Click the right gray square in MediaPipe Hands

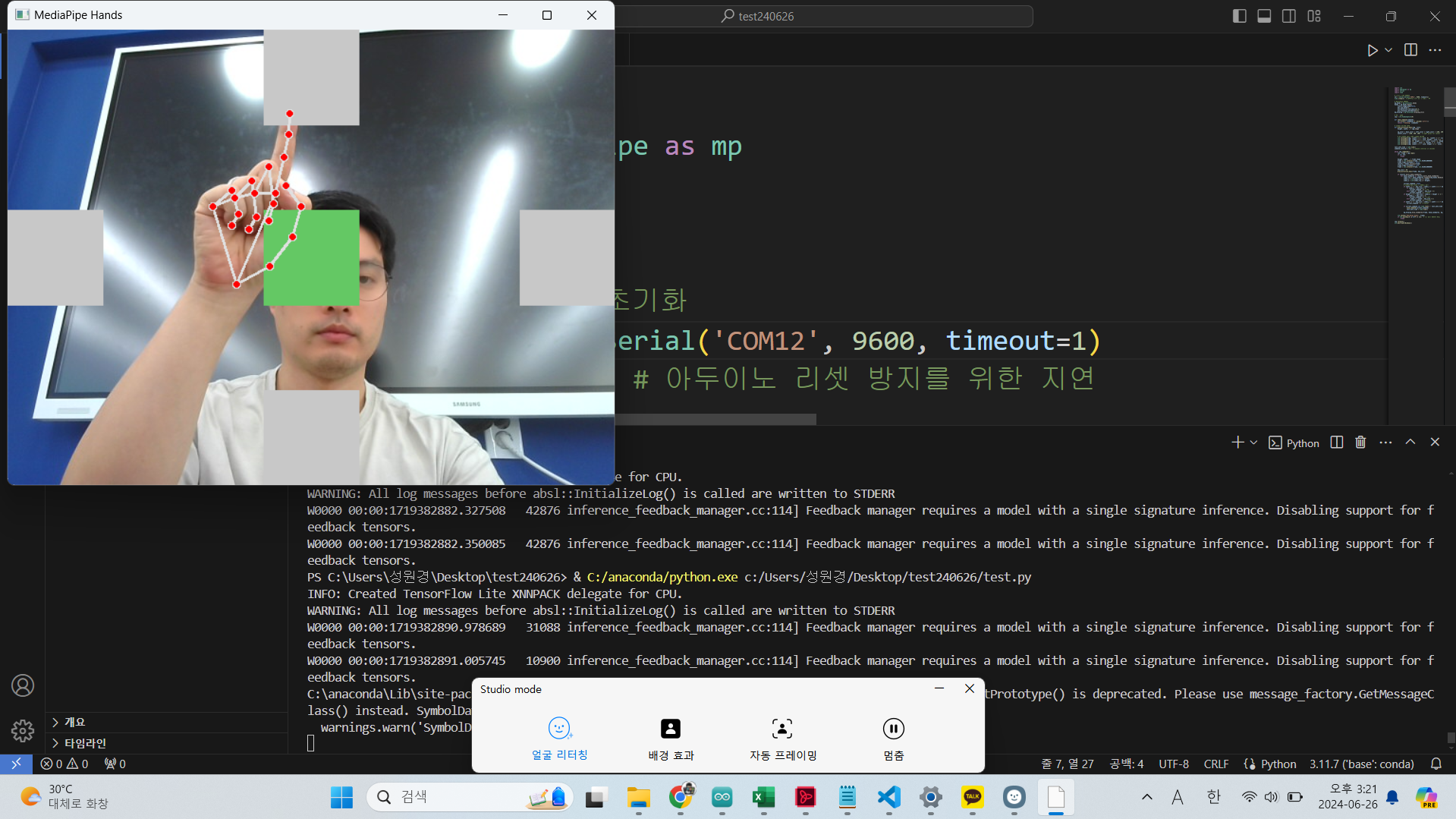click(567, 258)
